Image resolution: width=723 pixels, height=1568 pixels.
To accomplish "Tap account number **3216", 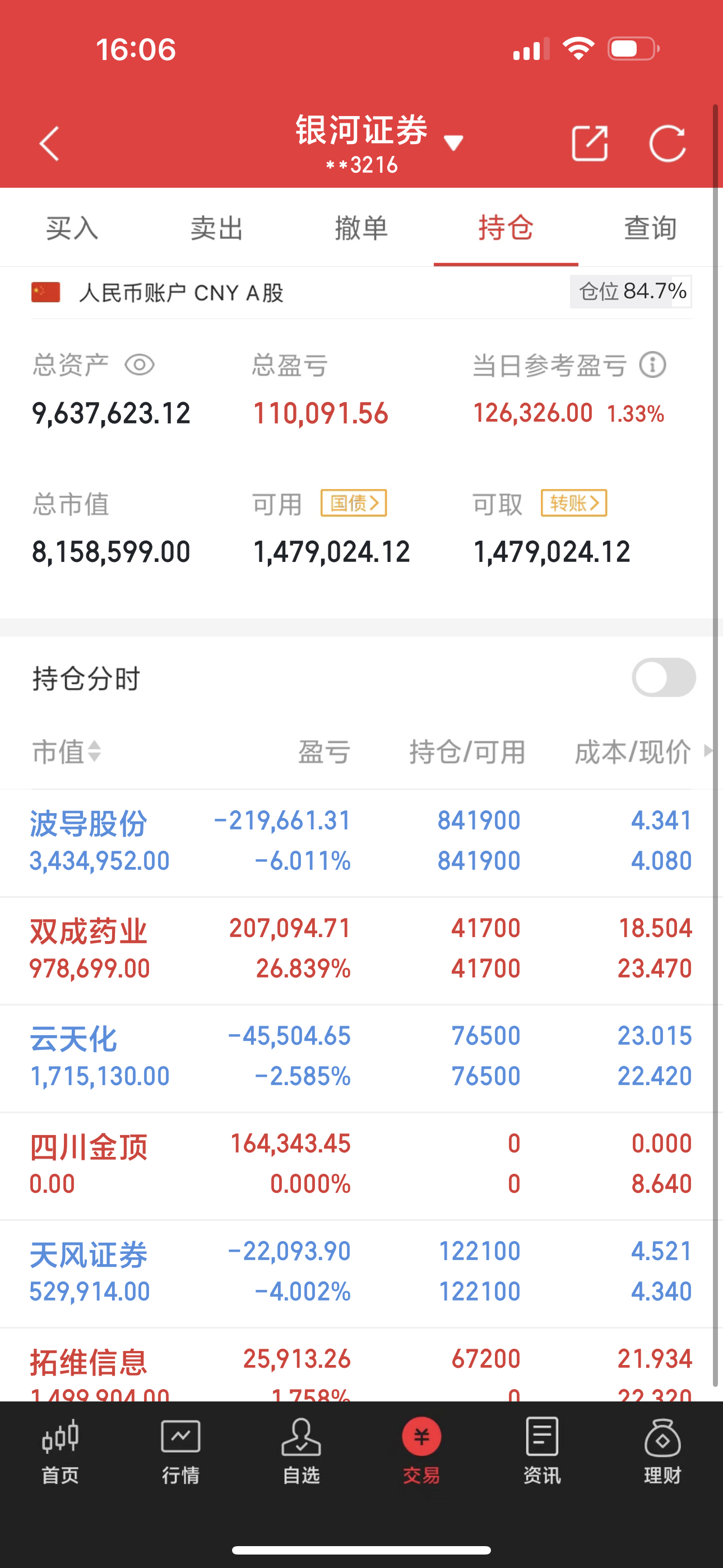I will click(x=361, y=165).
